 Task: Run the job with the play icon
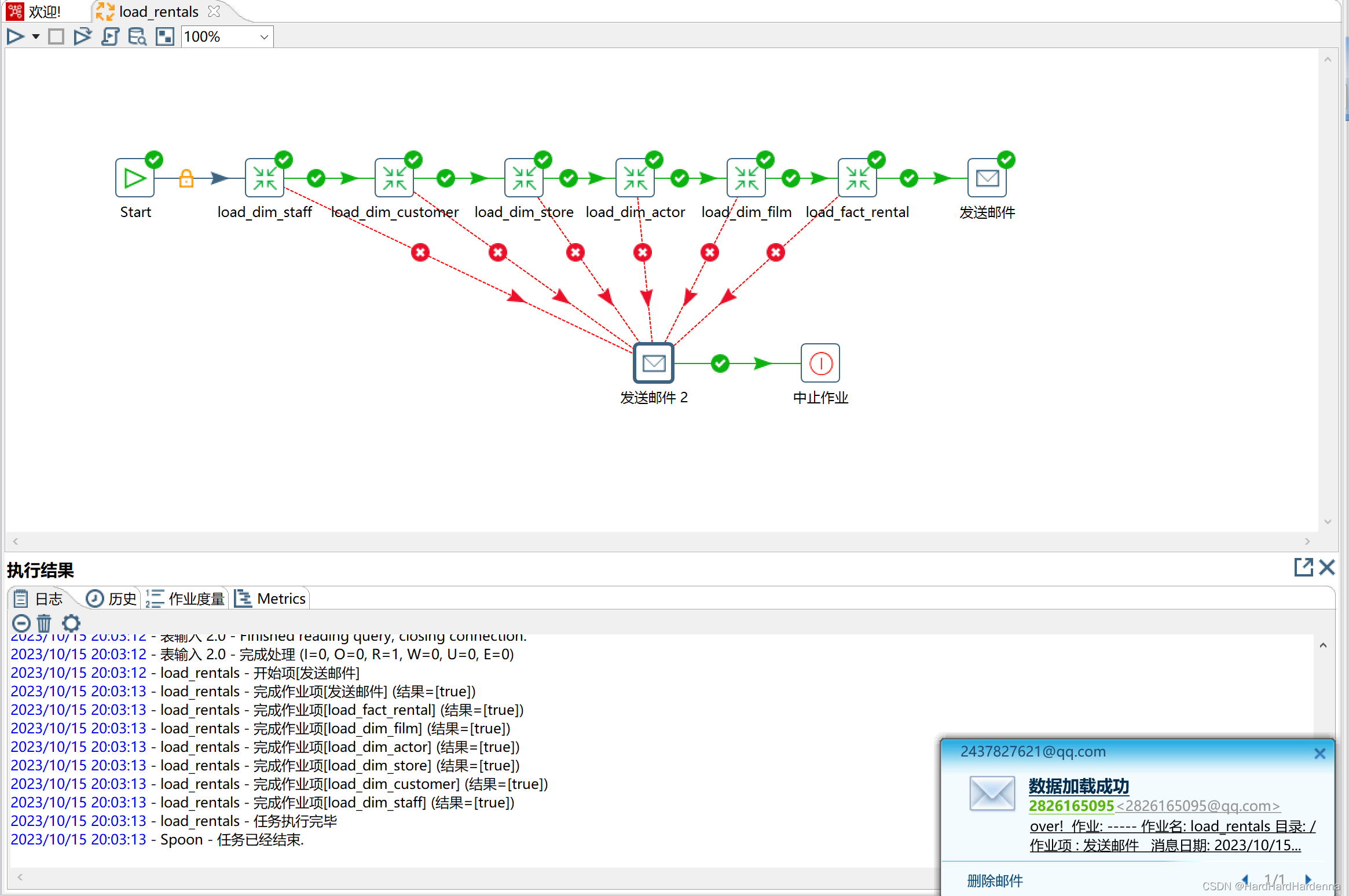pyautogui.click(x=16, y=37)
